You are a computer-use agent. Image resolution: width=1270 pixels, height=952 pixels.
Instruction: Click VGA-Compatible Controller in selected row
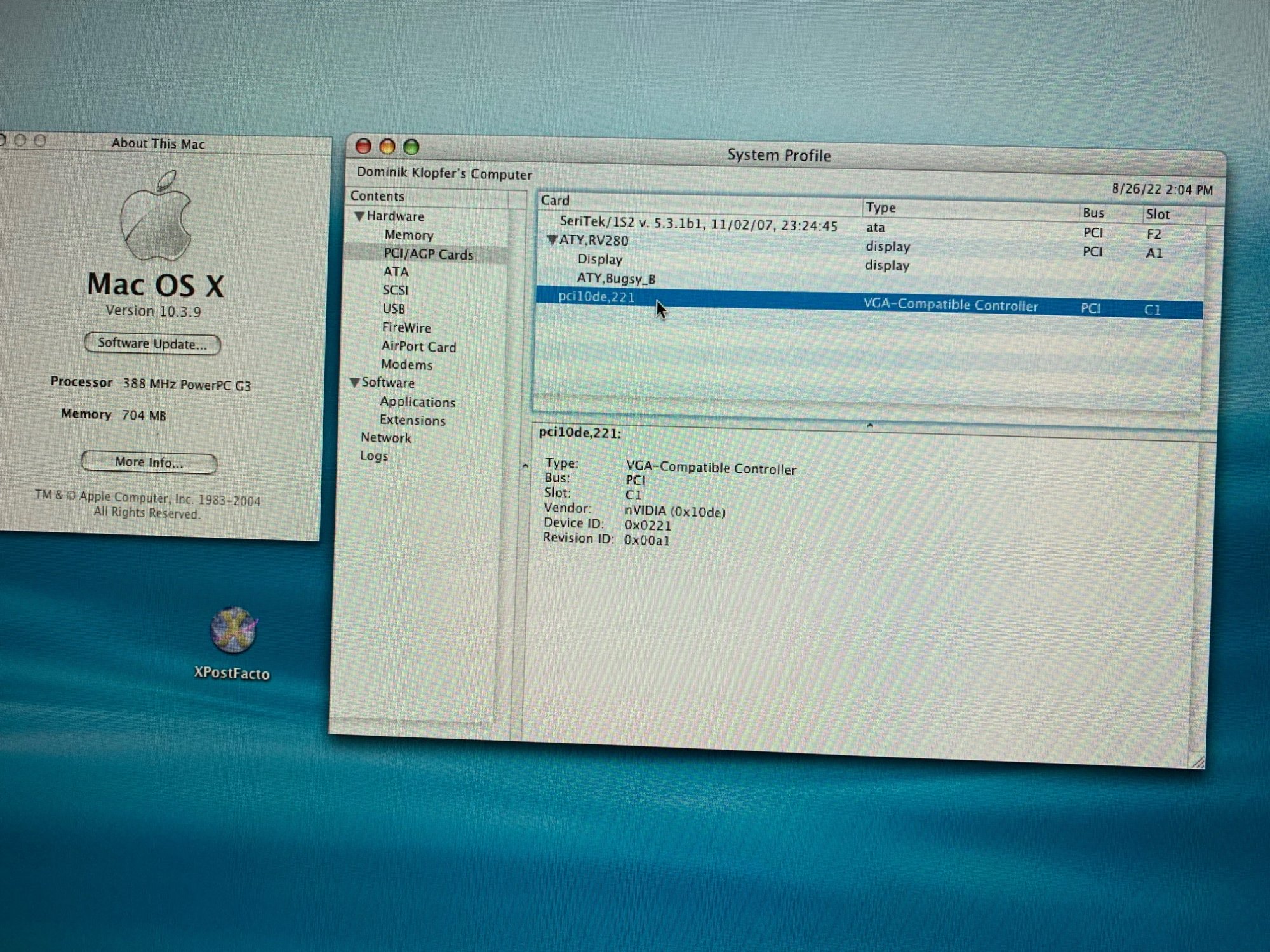tap(951, 305)
